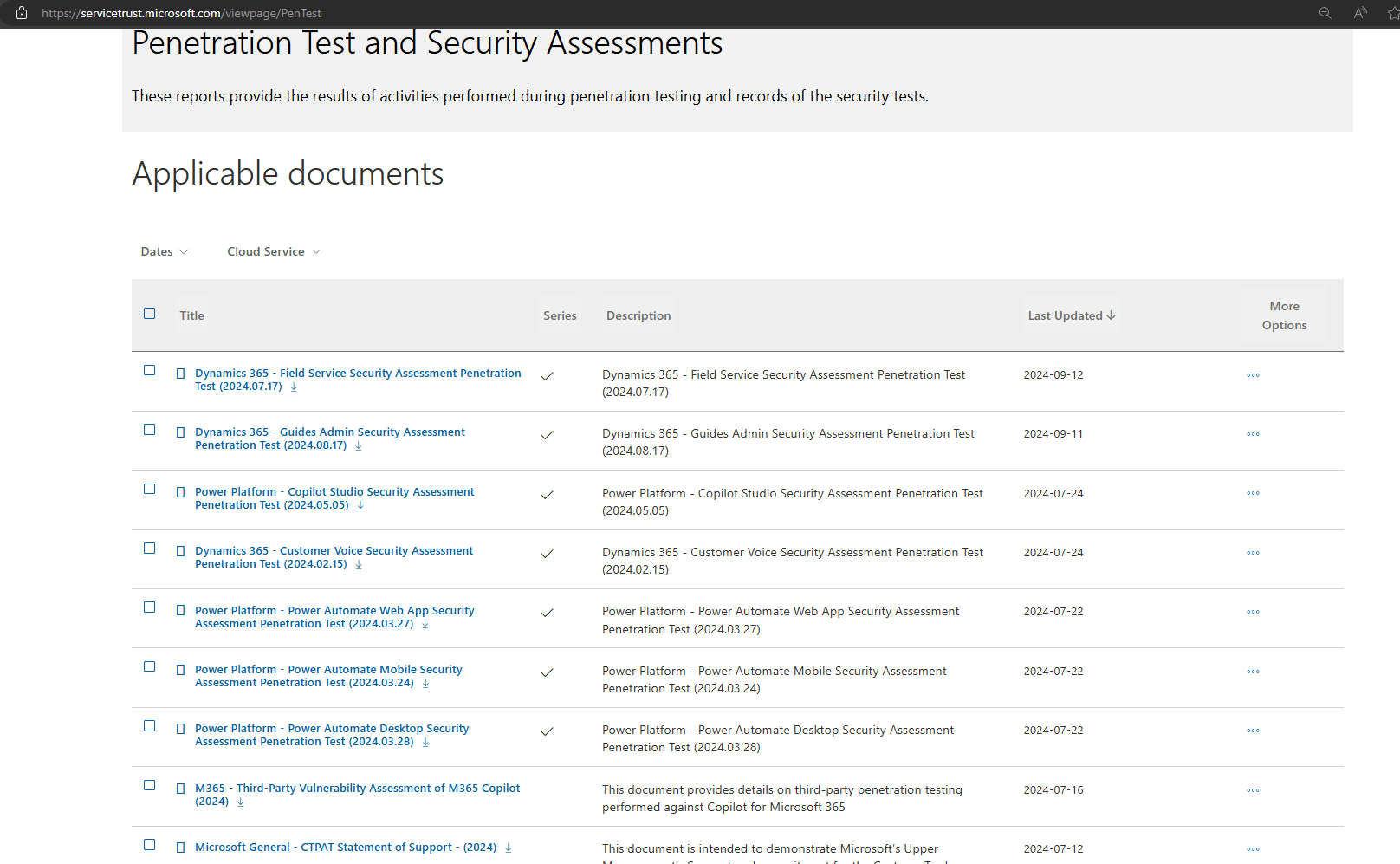This screenshot has width=1400, height=864.
Task: Click document icon beside Customer Voice title
Action: click(x=180, y=551)
